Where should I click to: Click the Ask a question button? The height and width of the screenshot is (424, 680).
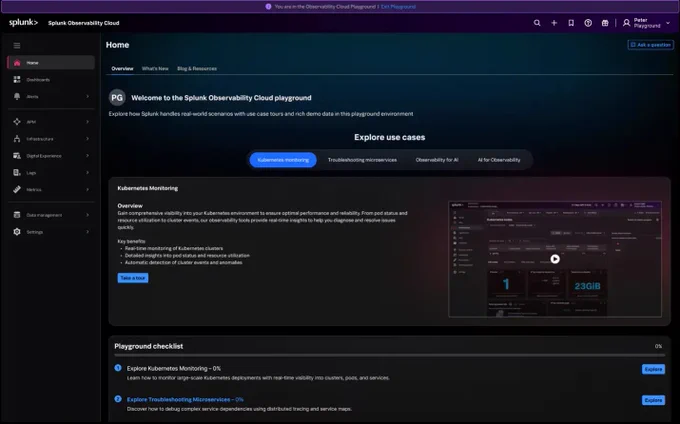click(651, 45)
